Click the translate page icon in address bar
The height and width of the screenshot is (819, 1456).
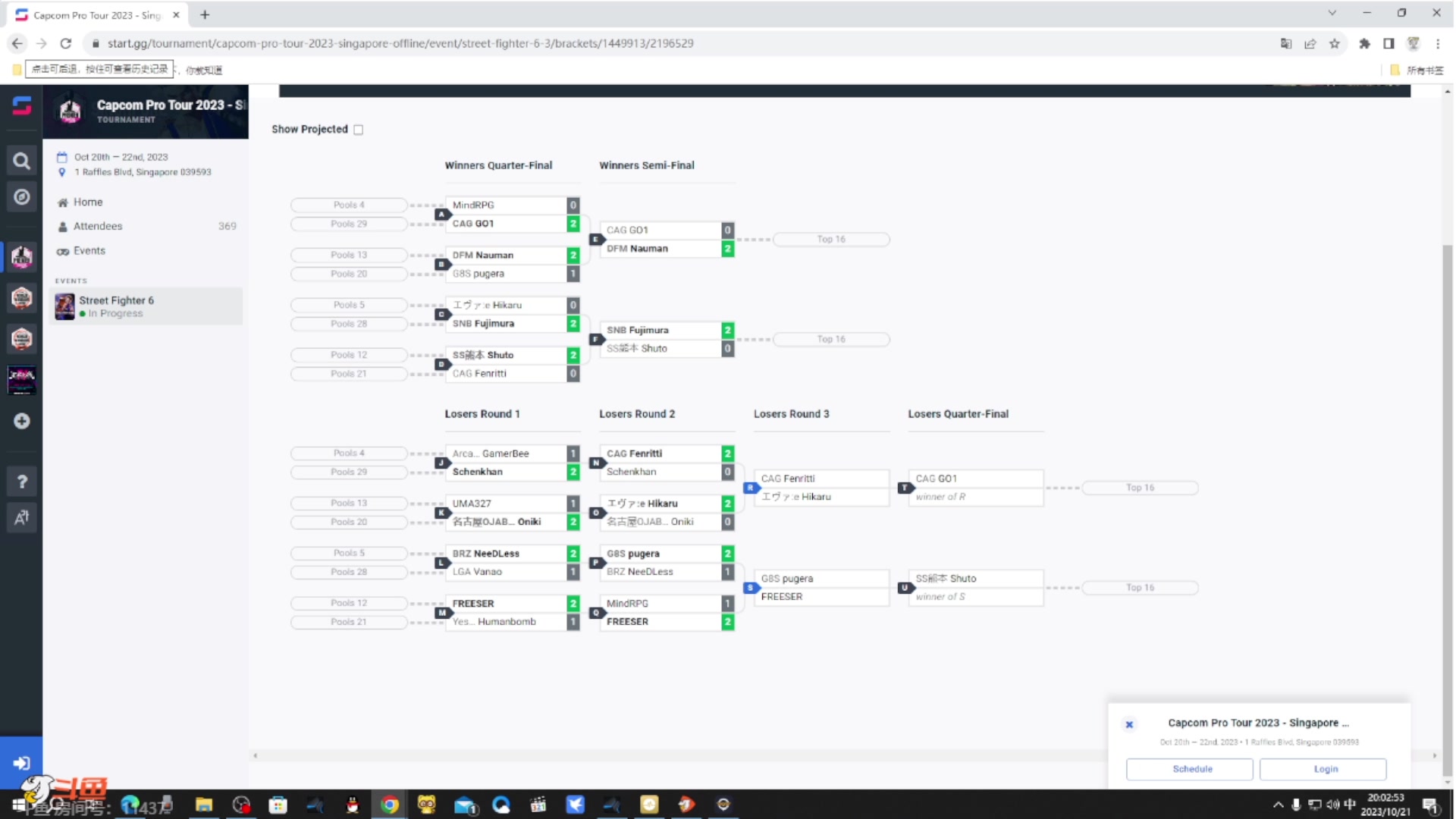coord(1285,44)
